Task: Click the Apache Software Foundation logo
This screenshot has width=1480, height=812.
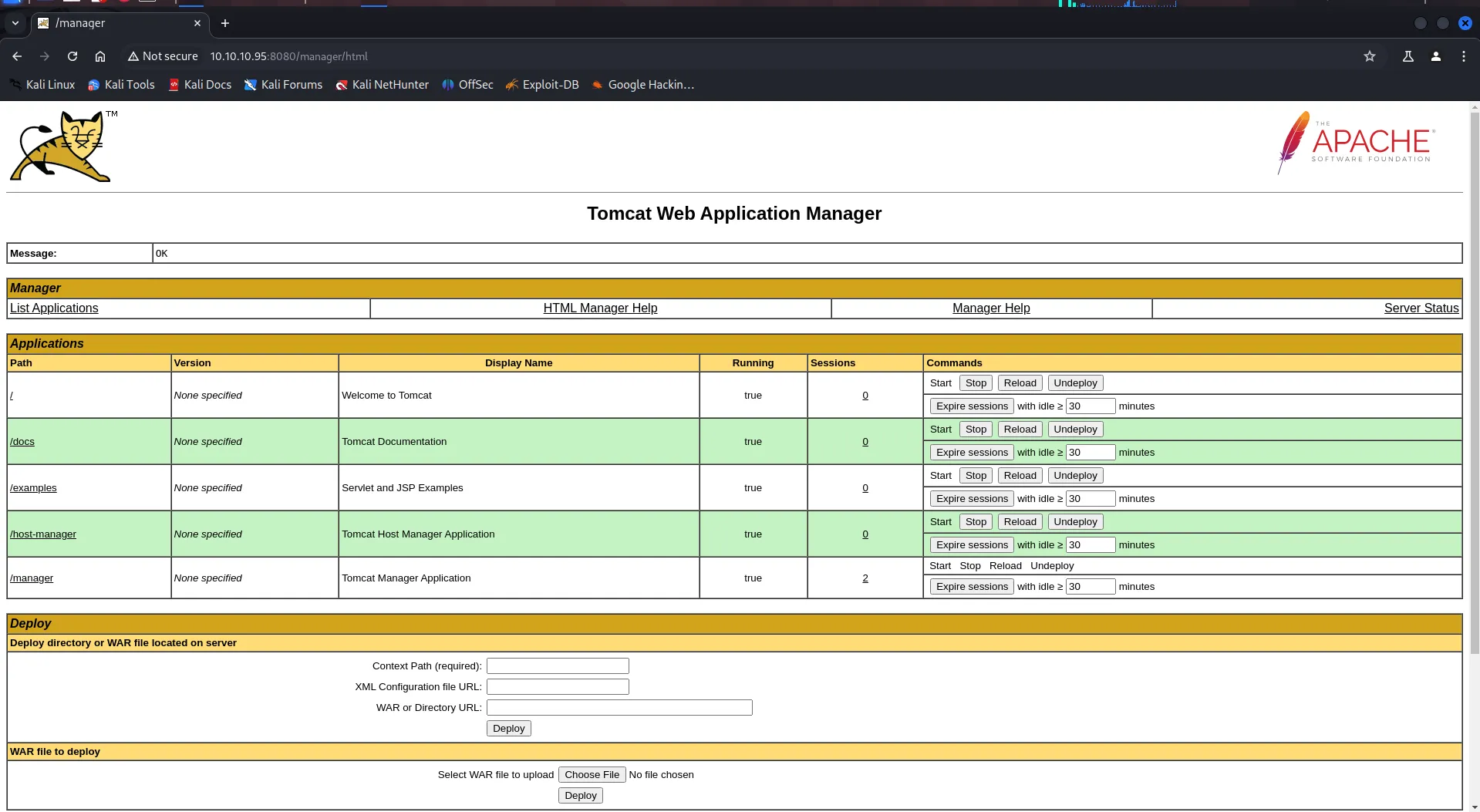Action: (1357, 143)
